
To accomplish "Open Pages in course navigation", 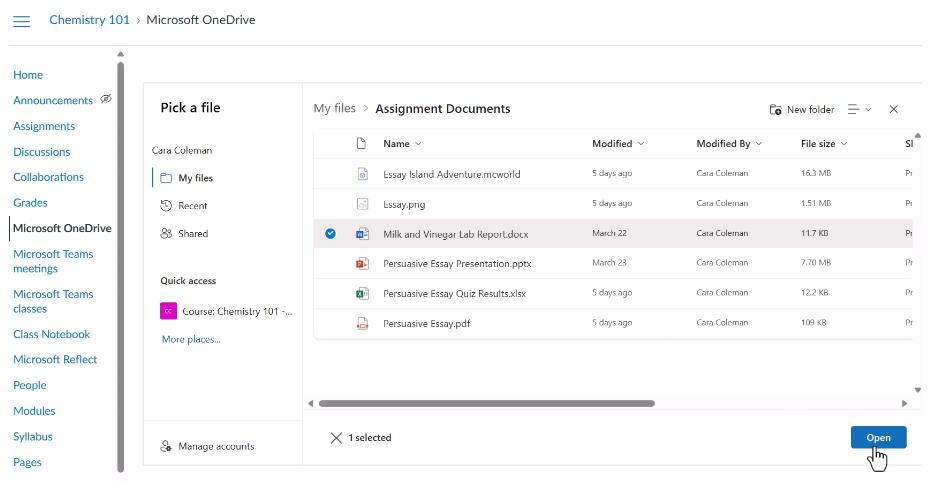I will pyautogui.click(x=27, y=462).
